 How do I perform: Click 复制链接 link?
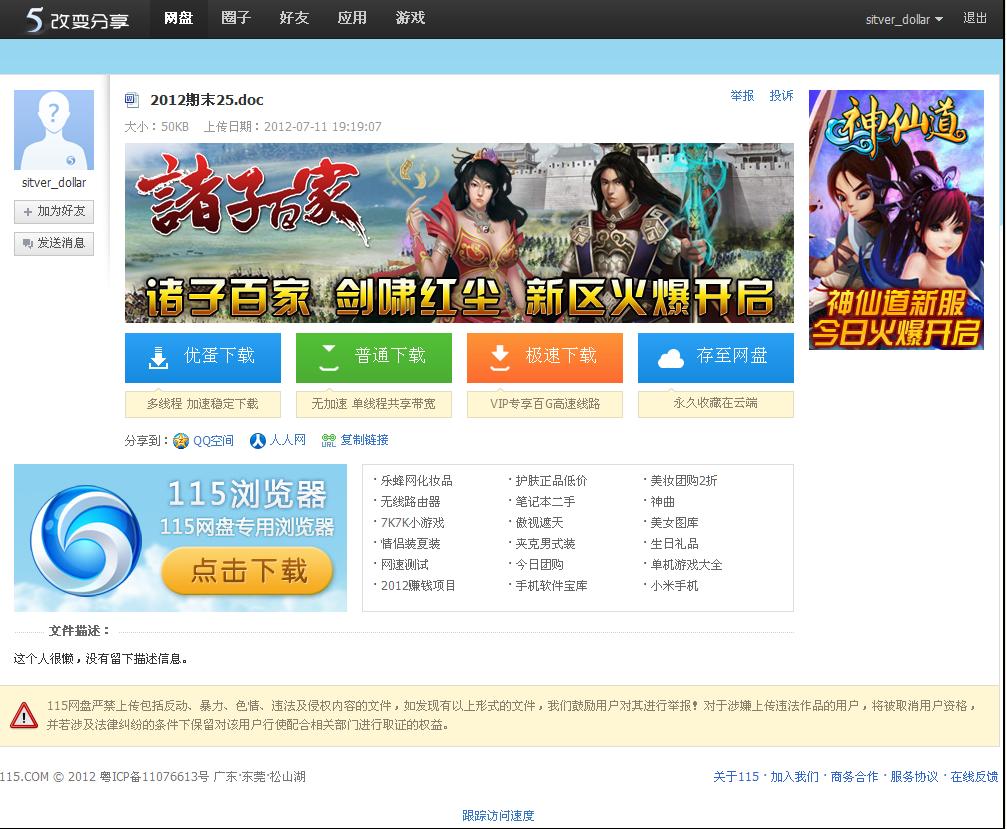tap(364, 440)
